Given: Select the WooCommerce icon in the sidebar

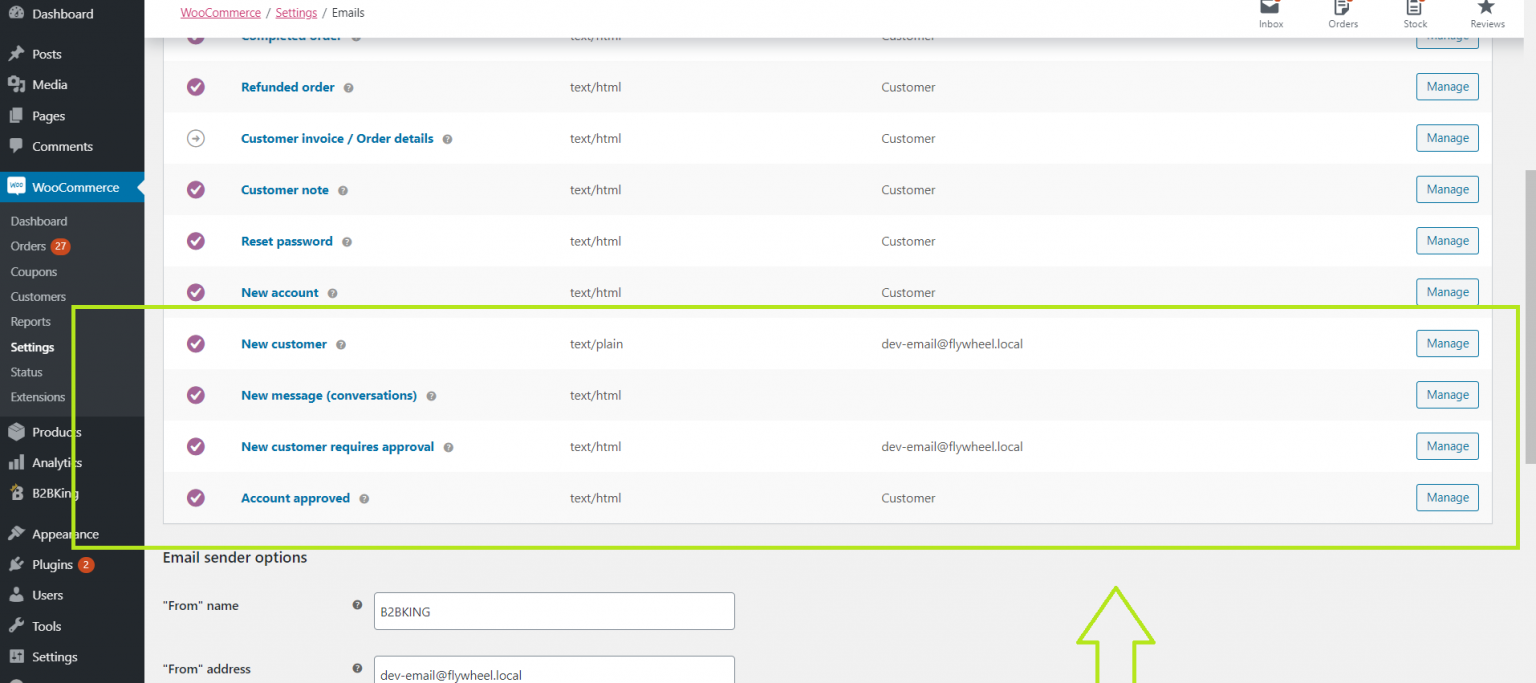Looking at the screenshot, I should [x=16, y=186].
